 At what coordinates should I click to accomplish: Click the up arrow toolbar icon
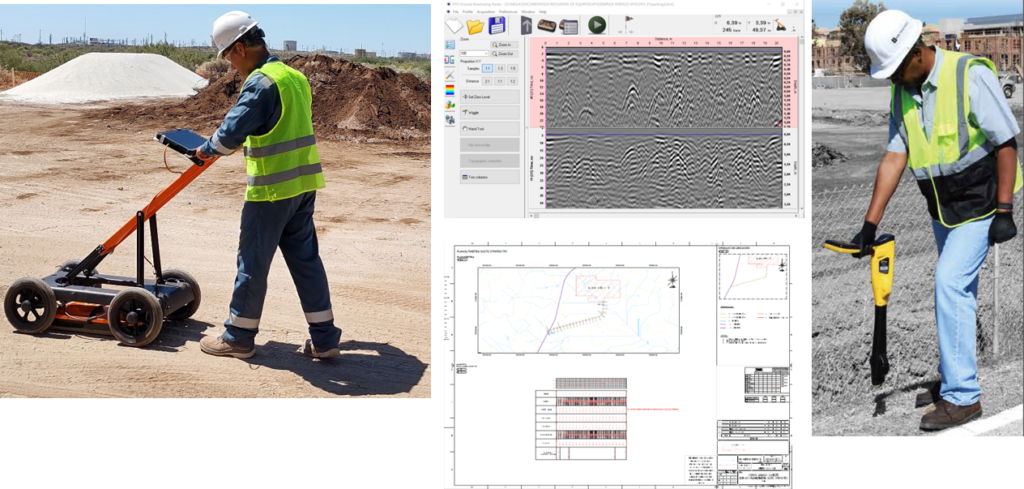point(526,26)
